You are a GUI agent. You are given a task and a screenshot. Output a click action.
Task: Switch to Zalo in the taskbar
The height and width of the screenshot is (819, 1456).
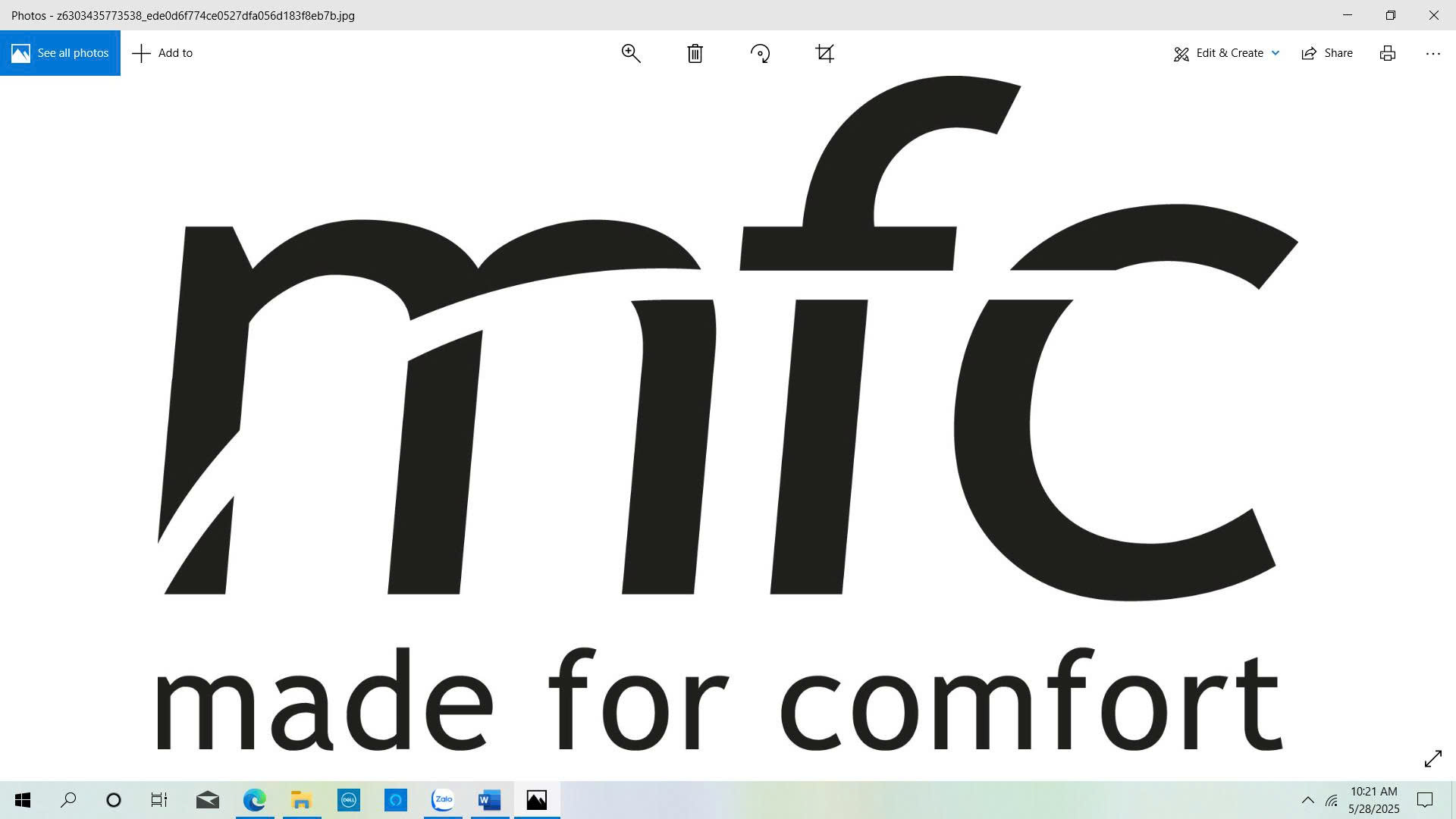pos(442,800)
